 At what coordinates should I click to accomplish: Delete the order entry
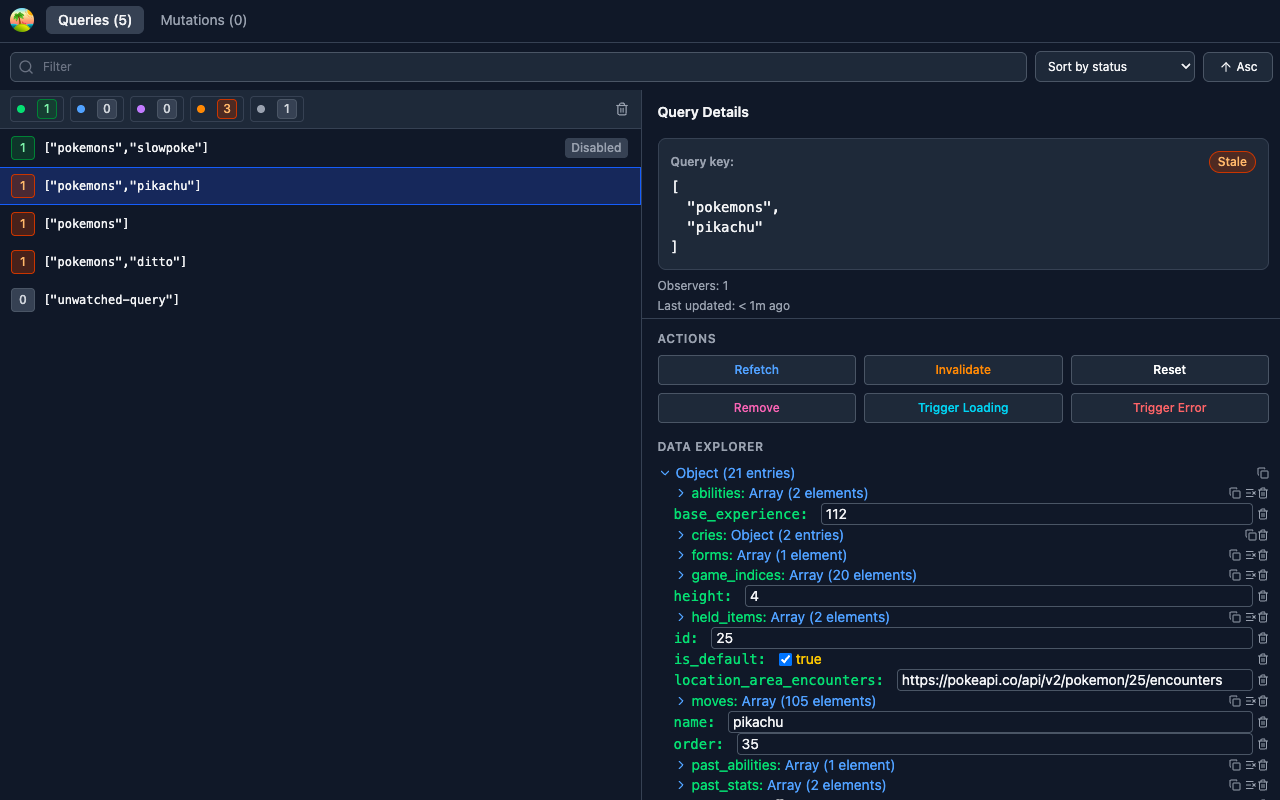pyautogui.click(x=1263, y=744)
